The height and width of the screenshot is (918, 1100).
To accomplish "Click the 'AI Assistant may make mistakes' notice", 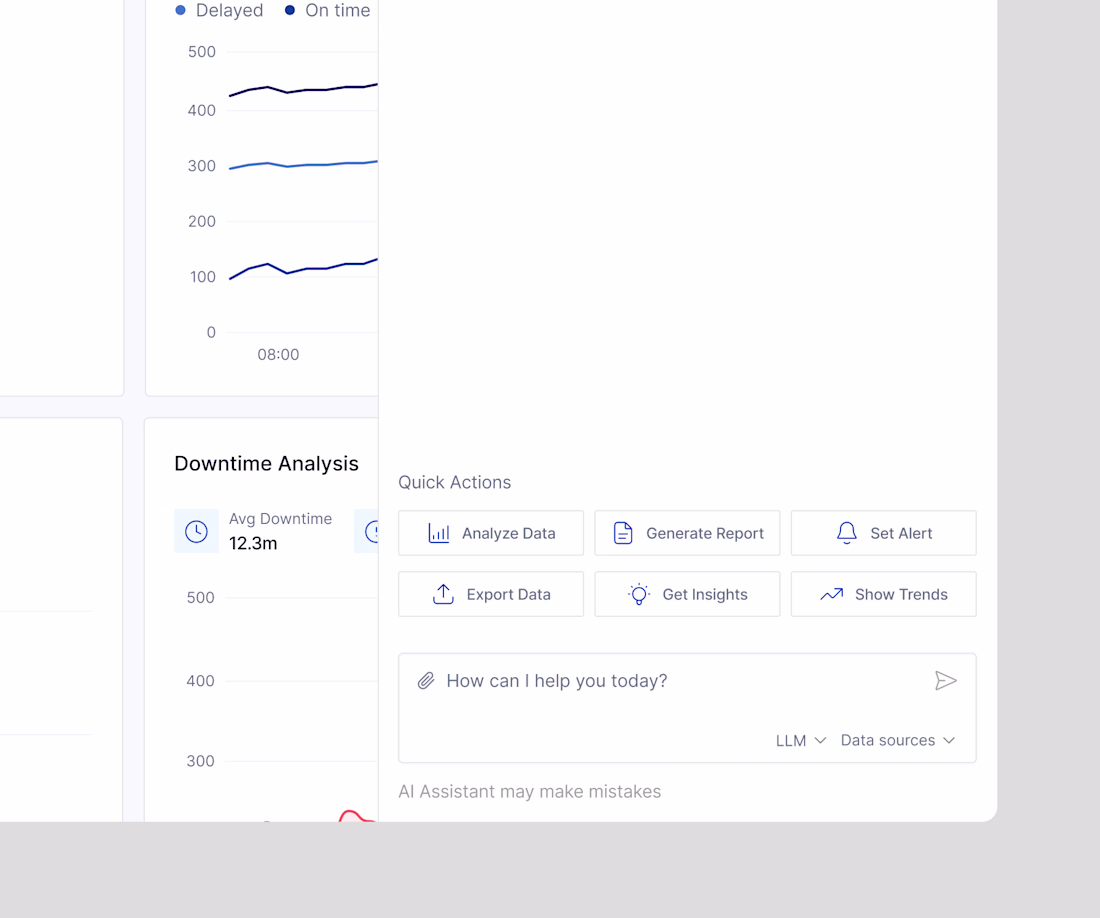I will (530, 792).
